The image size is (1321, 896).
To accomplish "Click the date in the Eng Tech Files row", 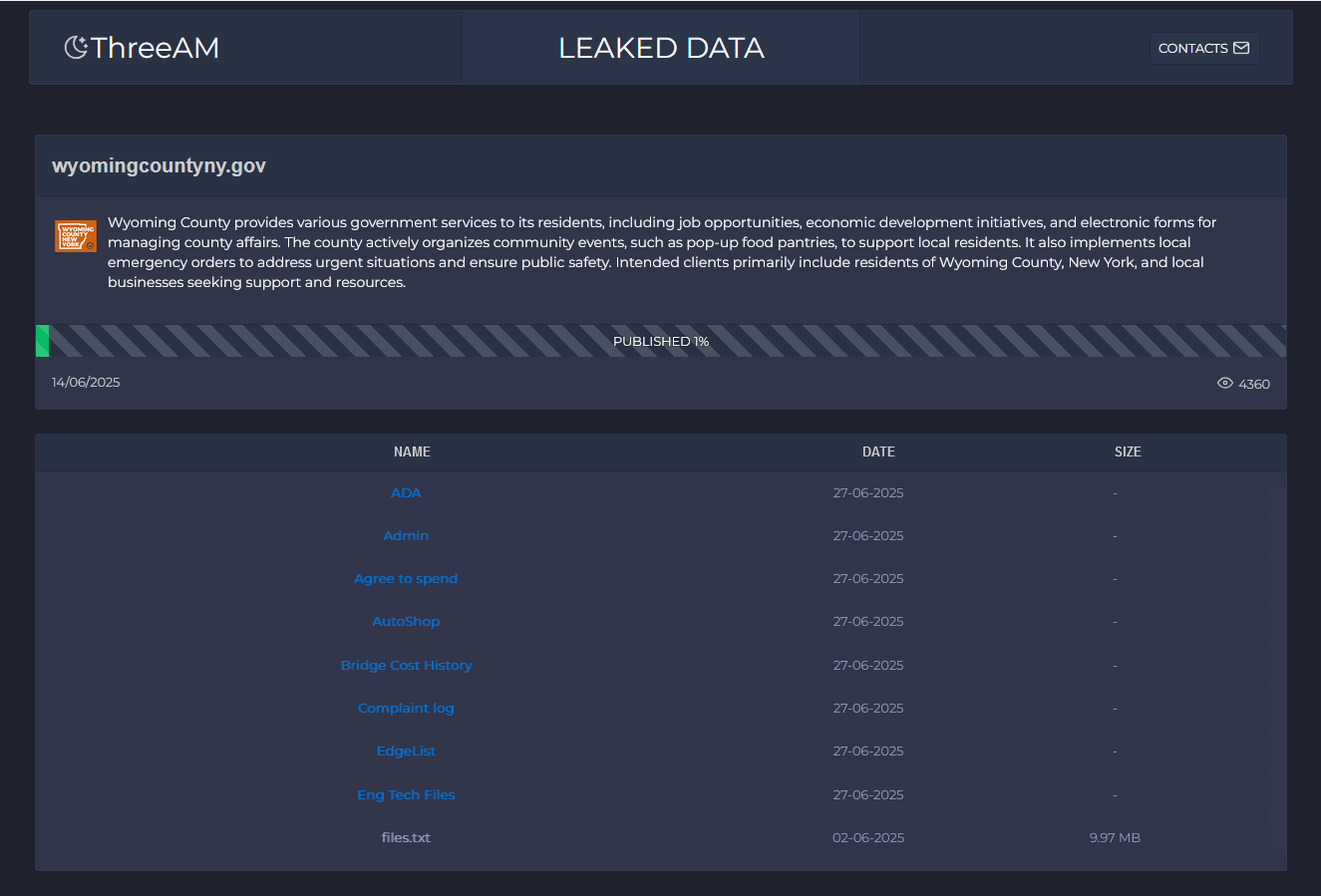I will [868, 794].
